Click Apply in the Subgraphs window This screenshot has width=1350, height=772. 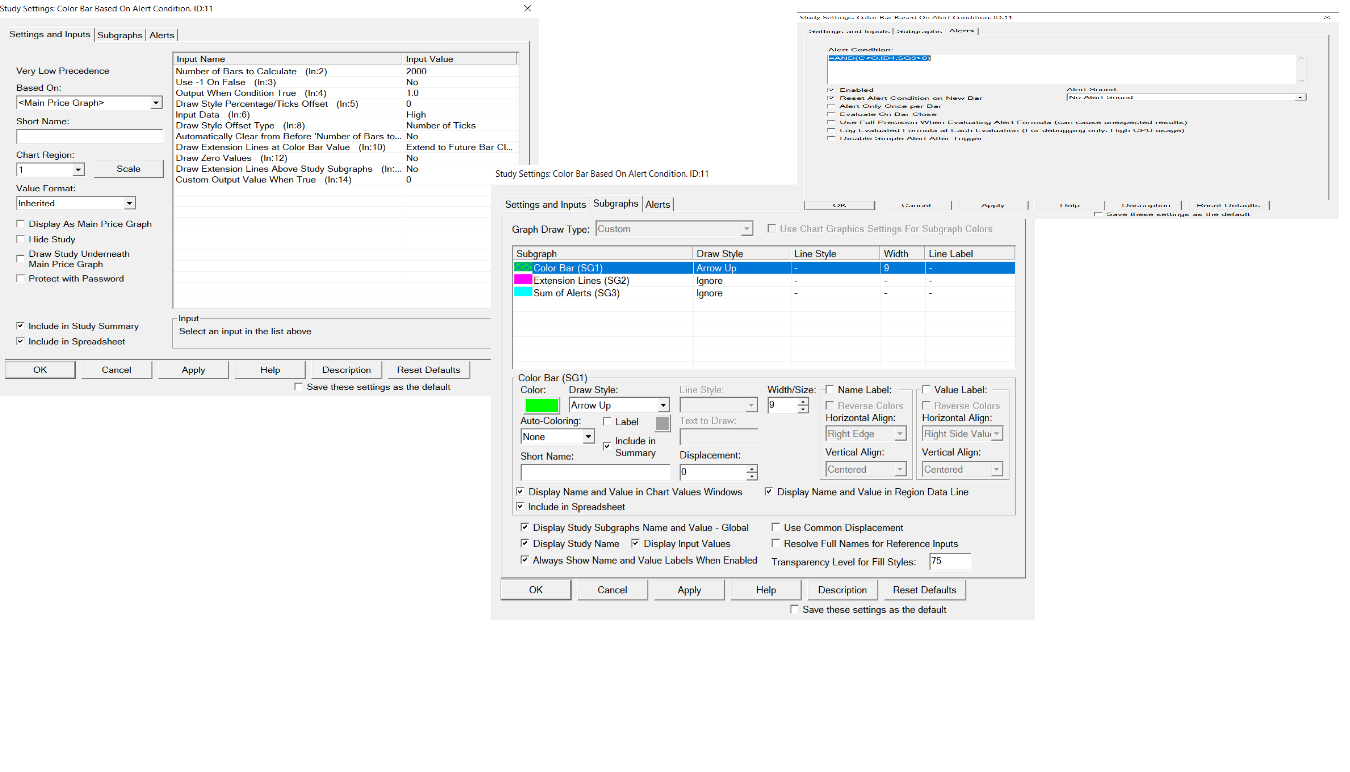(690, 590)
